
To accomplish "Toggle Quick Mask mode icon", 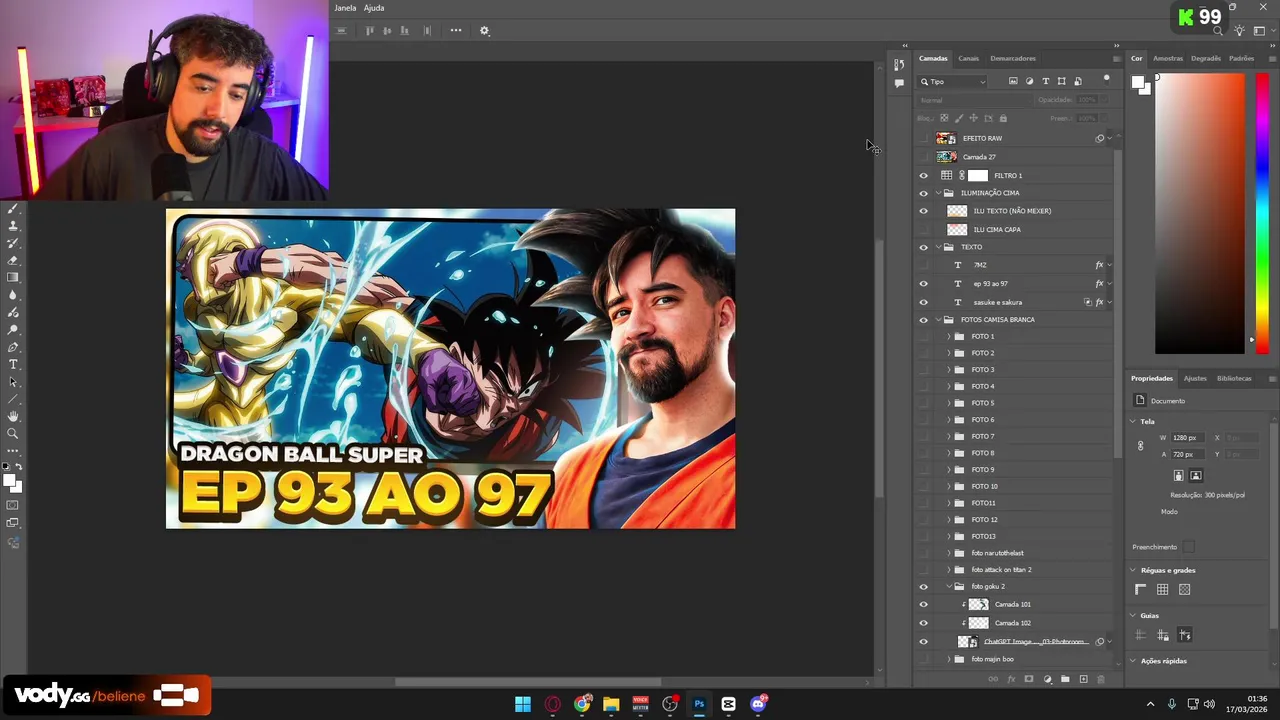I will tap(13, 505).
